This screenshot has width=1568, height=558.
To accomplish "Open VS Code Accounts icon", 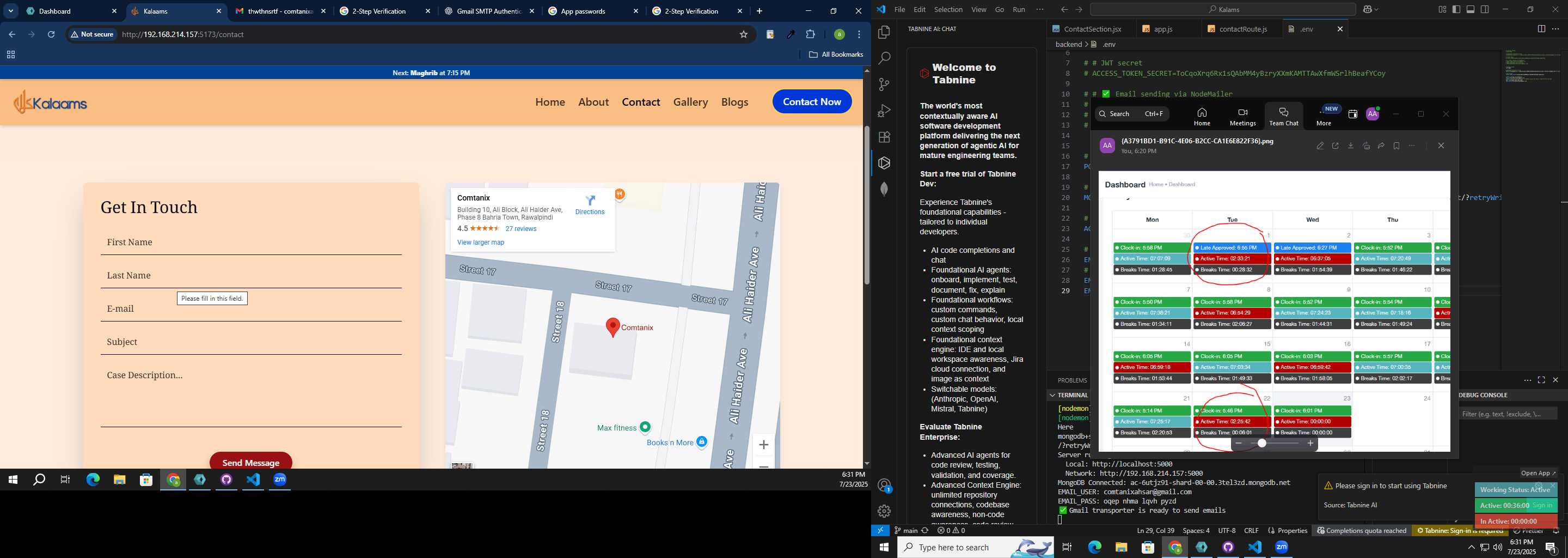I will (884, 486).
